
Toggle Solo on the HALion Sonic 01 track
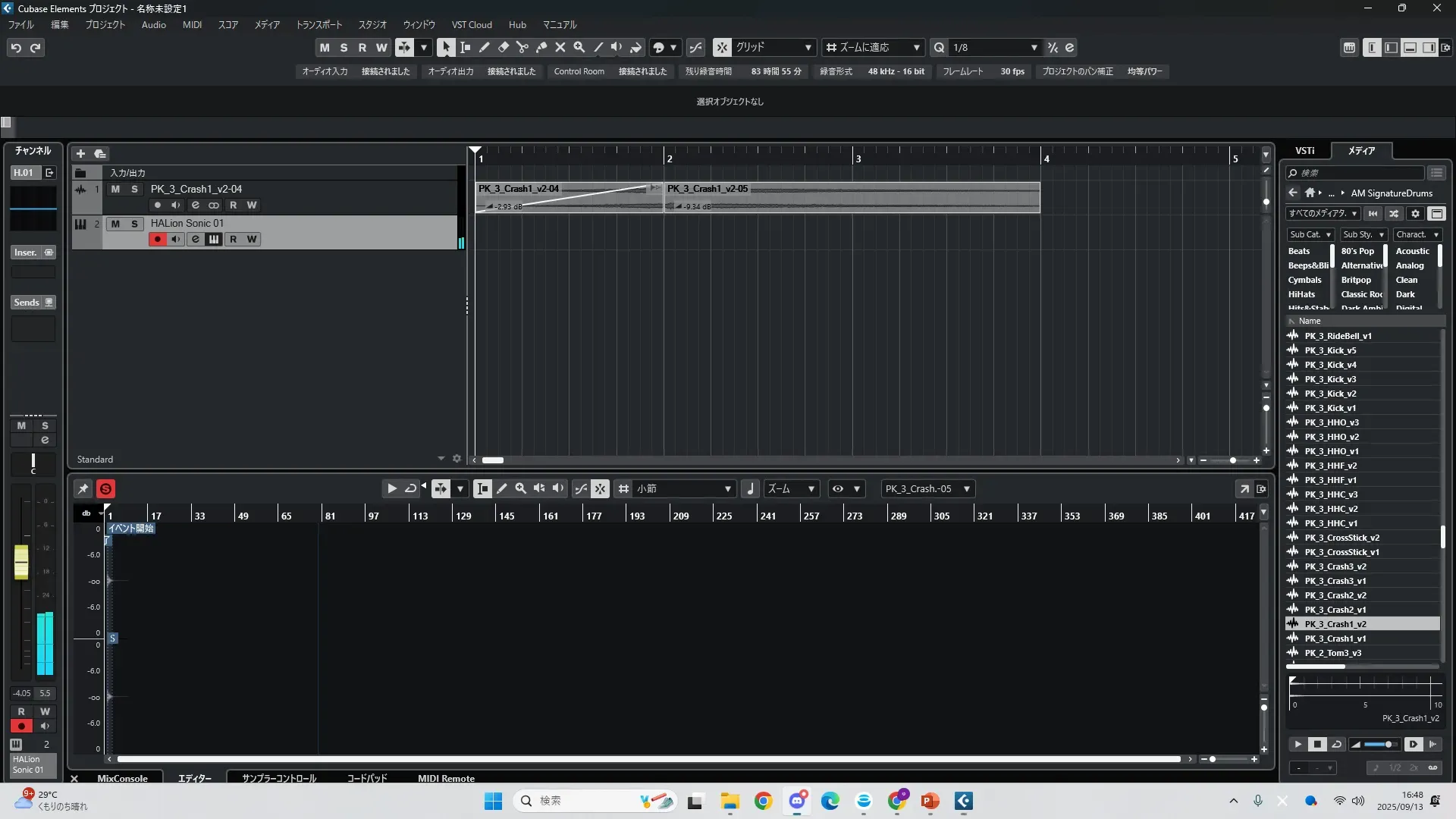(x=134, y=224)
